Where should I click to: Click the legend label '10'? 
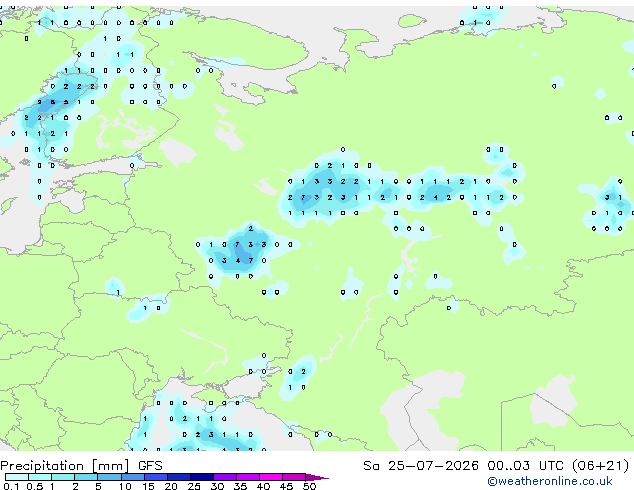click(x=125, y=486)
